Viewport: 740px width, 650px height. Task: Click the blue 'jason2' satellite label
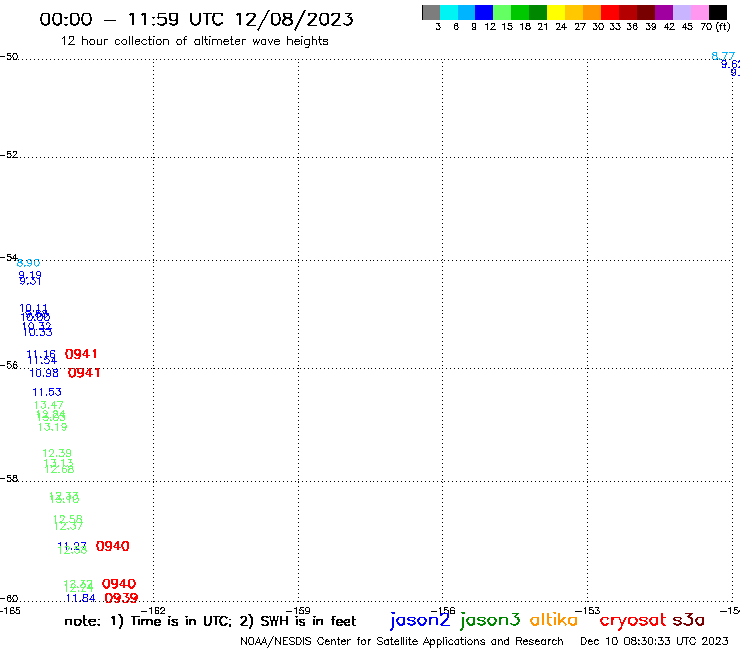[x=420, y=620]
